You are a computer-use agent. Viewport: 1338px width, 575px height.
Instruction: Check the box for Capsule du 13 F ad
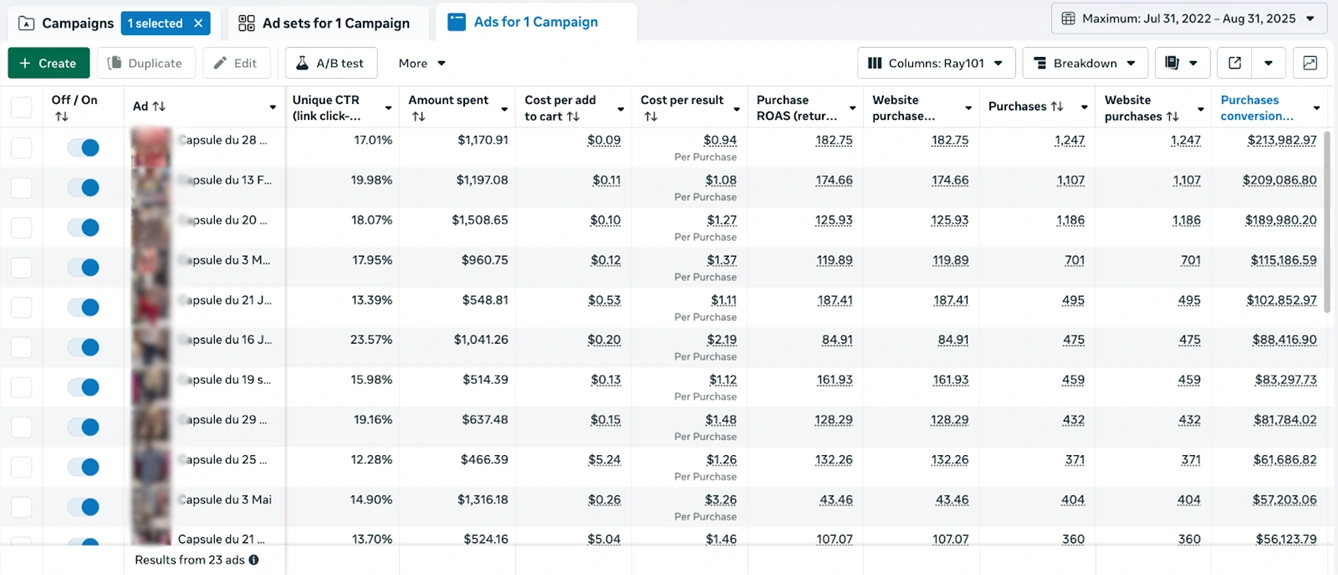tap(21, 188)
